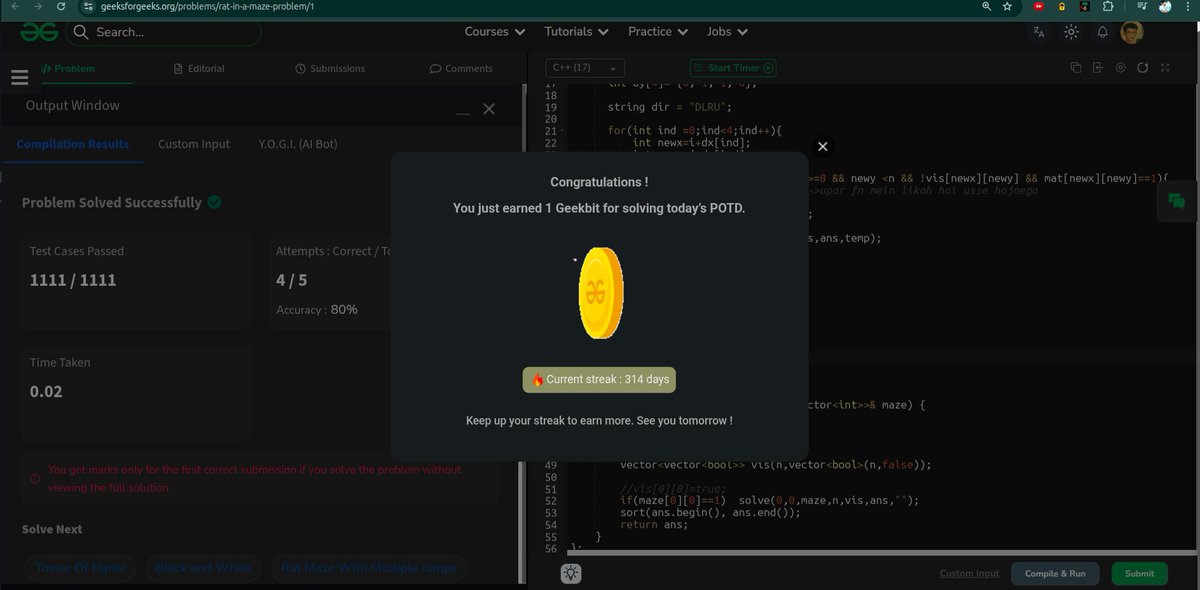Expand the Courses menu

(495, 32)
